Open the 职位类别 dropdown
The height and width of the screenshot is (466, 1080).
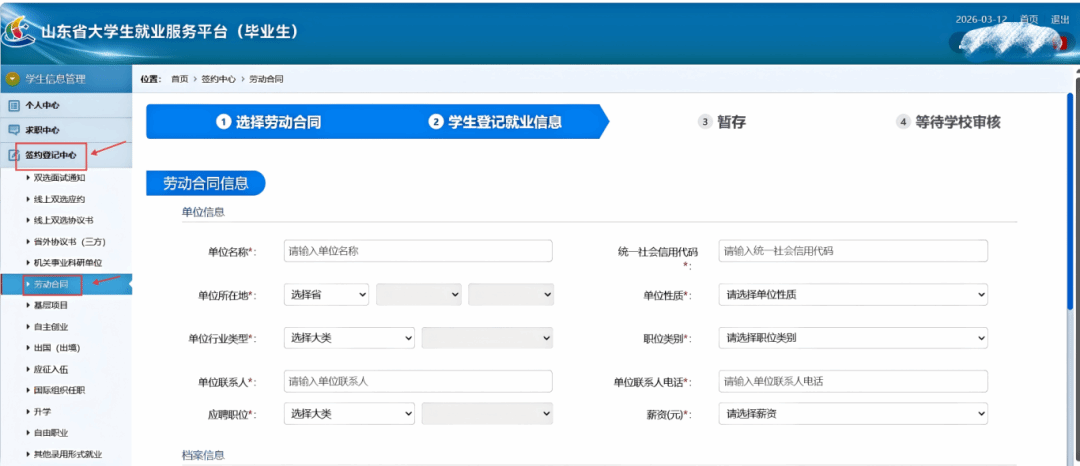(853, 338)
